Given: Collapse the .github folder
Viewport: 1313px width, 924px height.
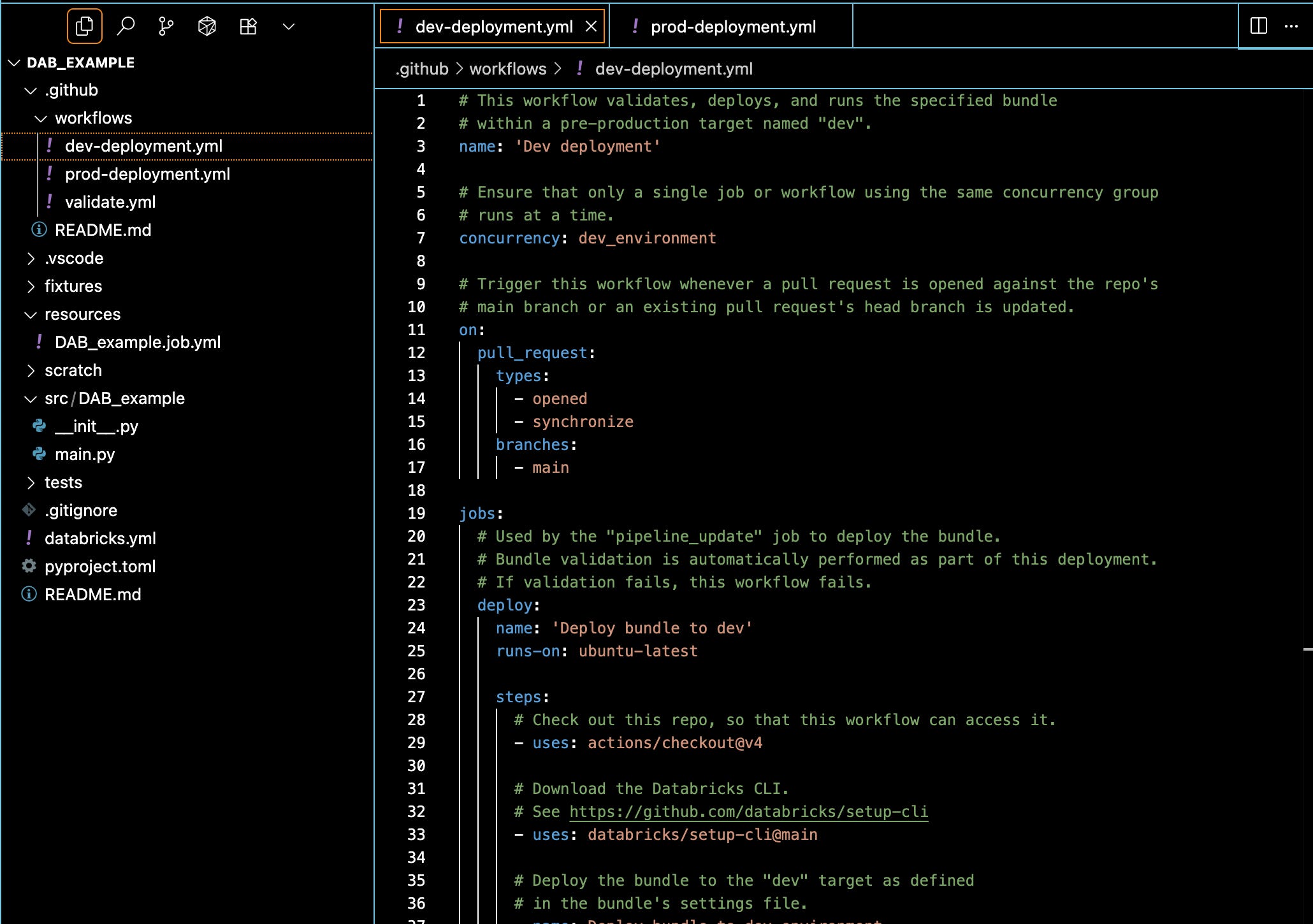Looking at the screenshot, I should click(71, 90).
